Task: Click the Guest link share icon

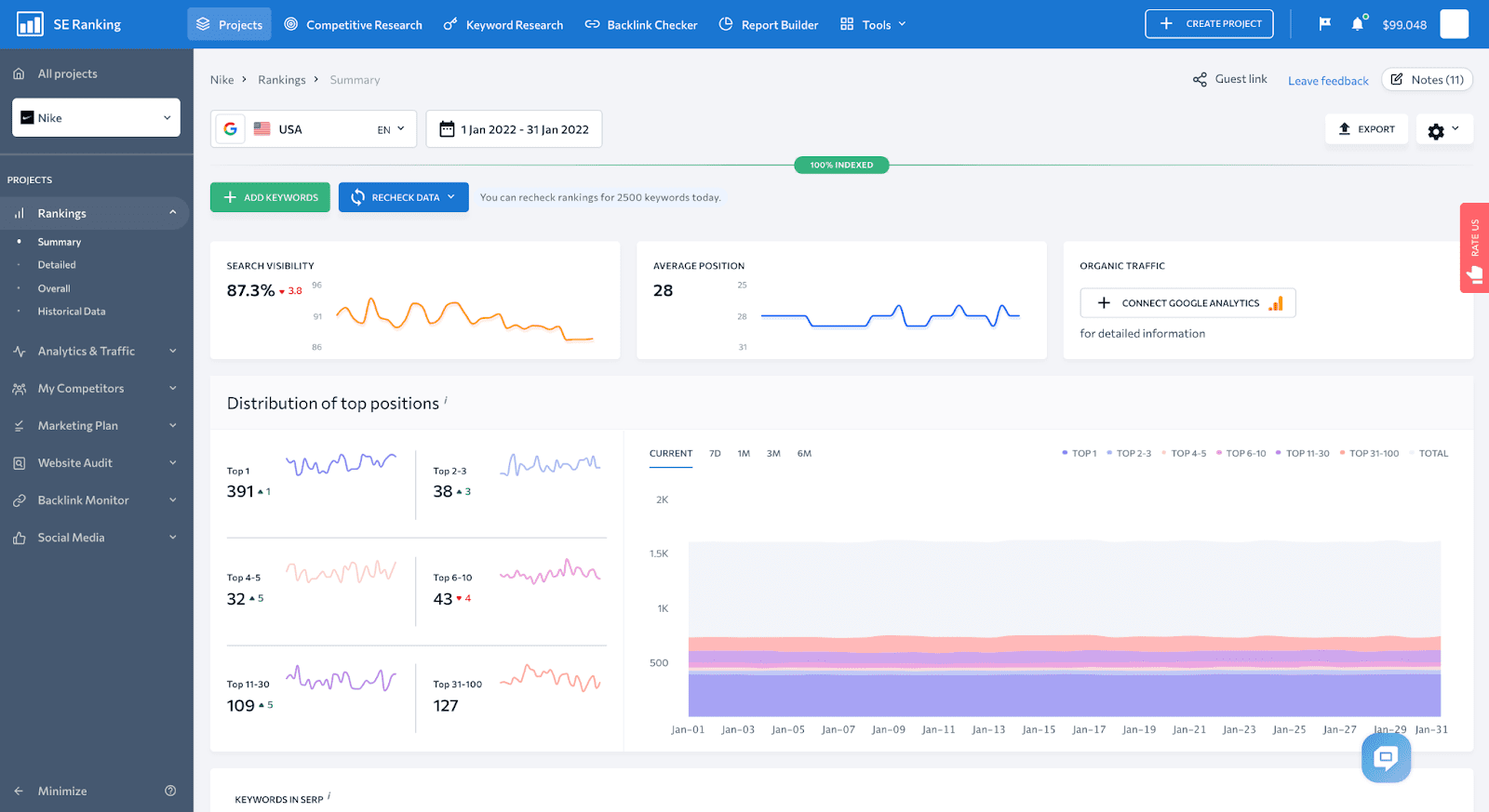Action: click(x=1200, y=80)
